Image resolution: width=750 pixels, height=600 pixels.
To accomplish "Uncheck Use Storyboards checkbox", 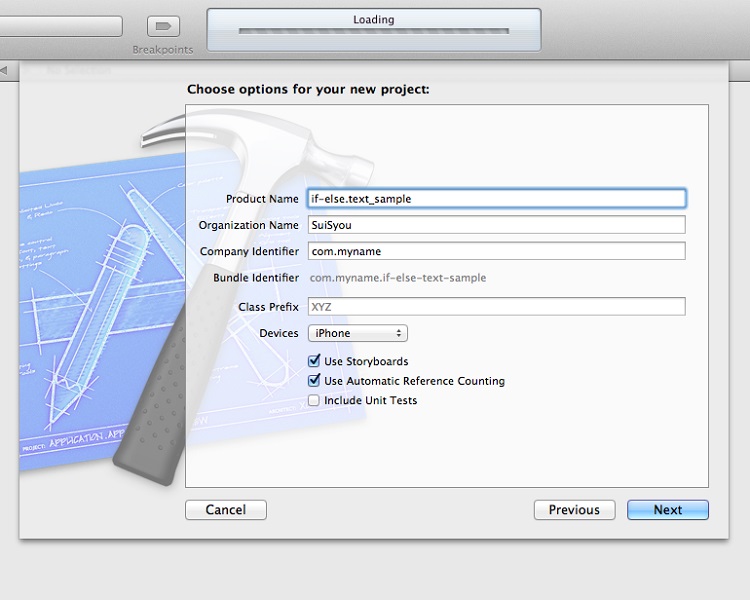I will (314, 361).
